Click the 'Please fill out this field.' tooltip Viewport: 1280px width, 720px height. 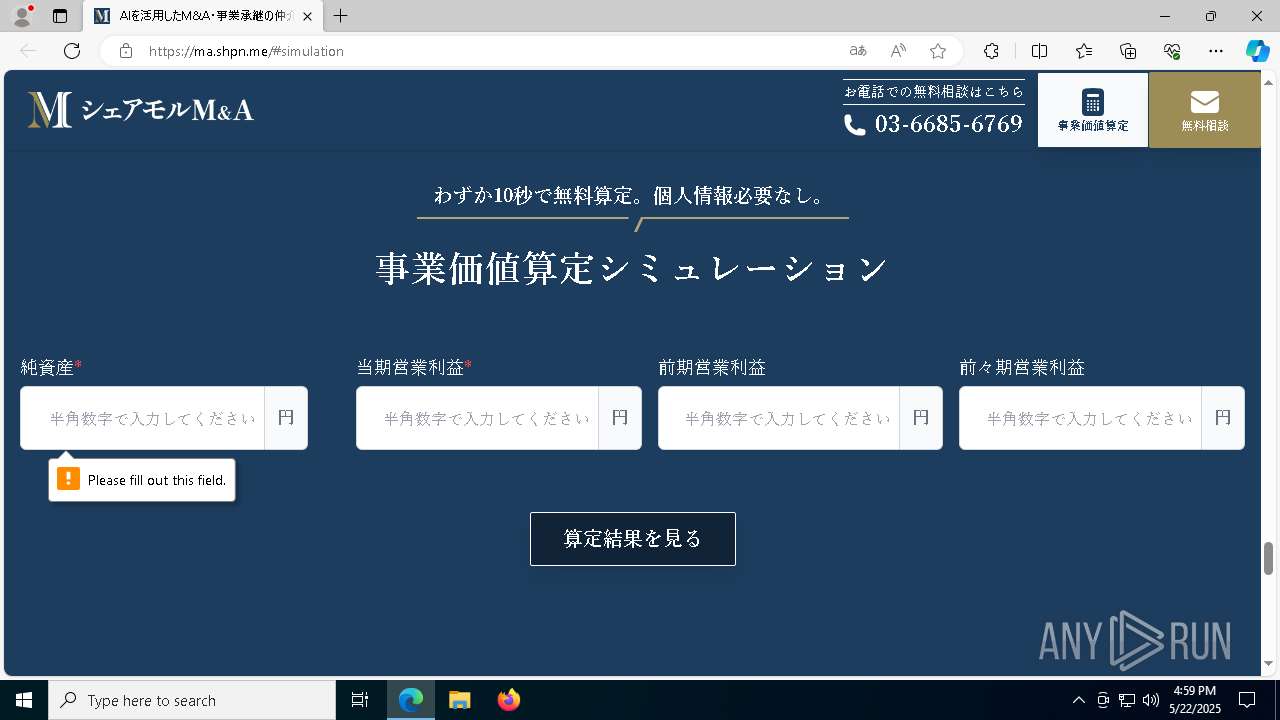[142, 480]
